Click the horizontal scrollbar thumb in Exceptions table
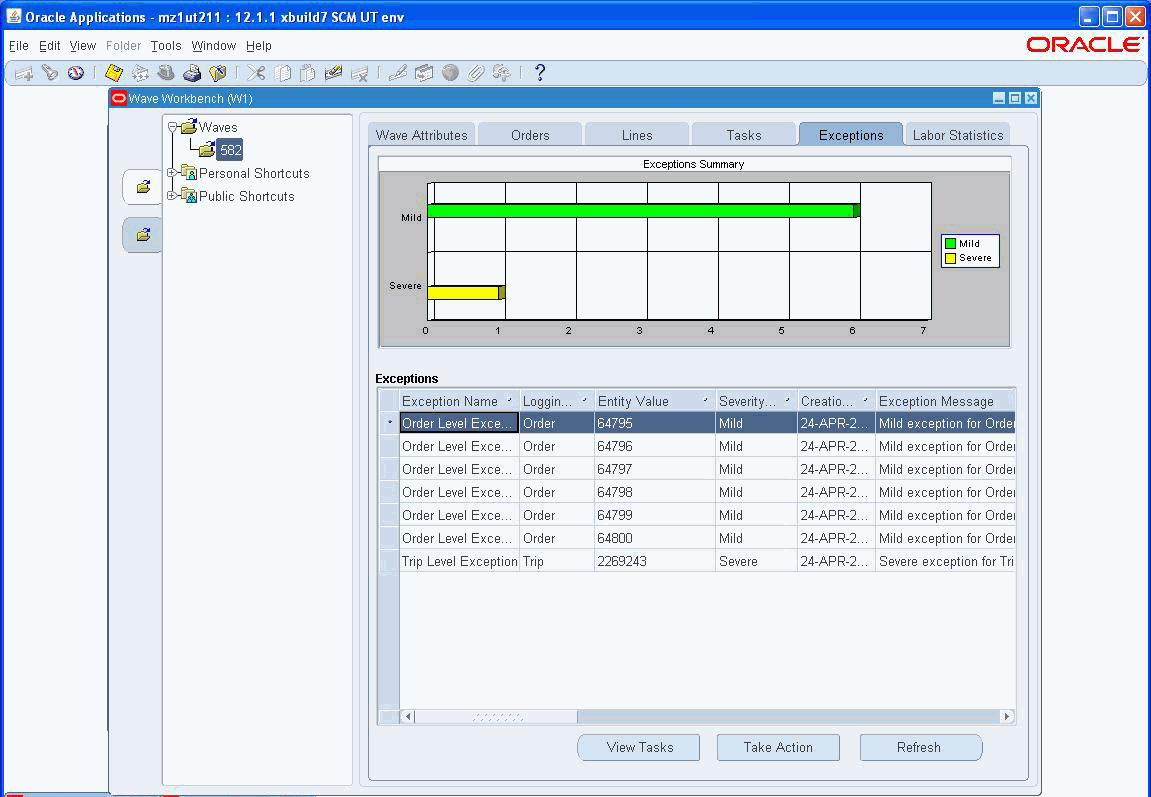Image resolution: width=1151 pixels, height=797 pixels. 497,716
